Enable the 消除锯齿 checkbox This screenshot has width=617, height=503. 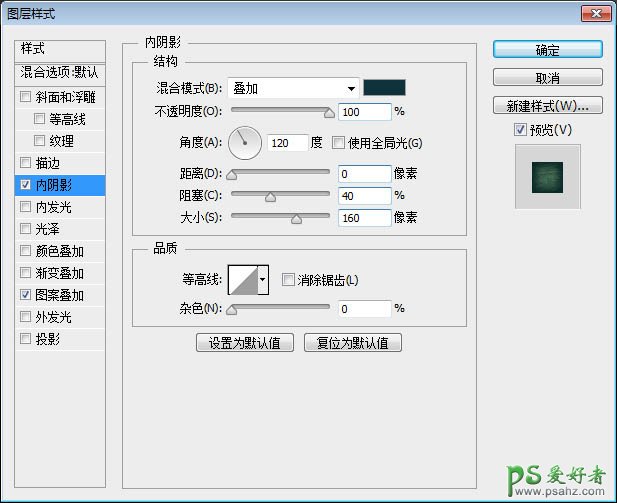pos(288,280)
